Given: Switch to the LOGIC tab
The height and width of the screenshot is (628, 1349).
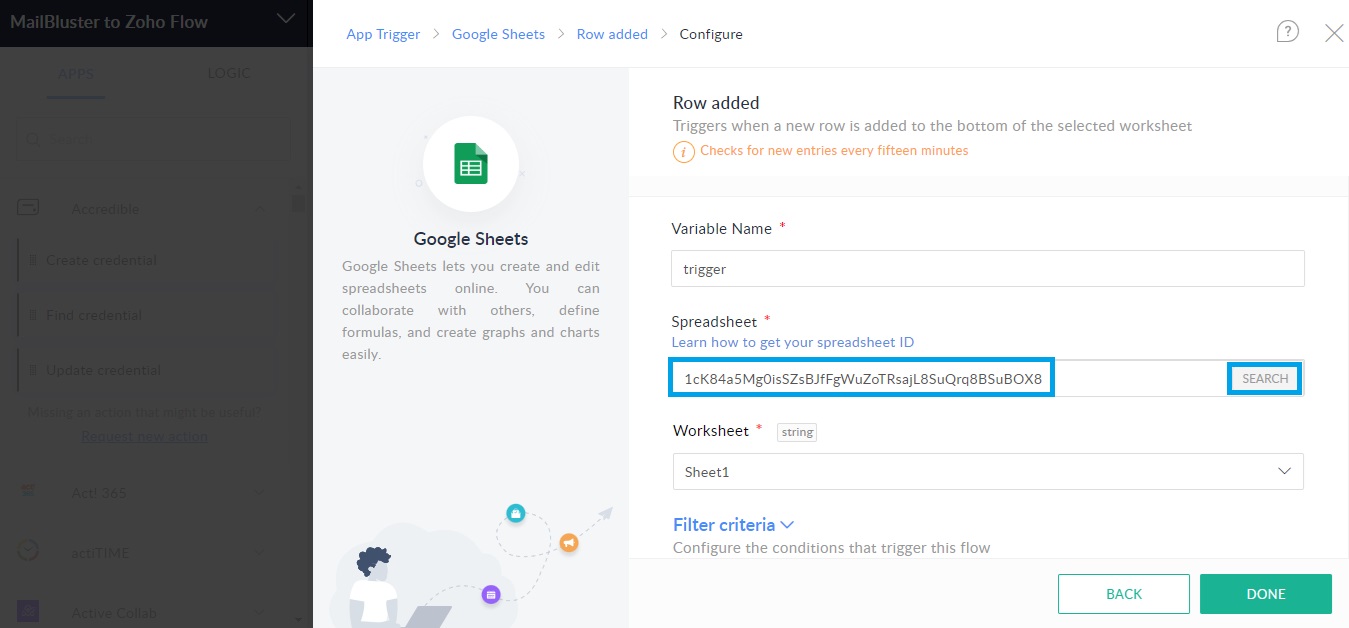Looking at the screenshot, I should 229,72.
